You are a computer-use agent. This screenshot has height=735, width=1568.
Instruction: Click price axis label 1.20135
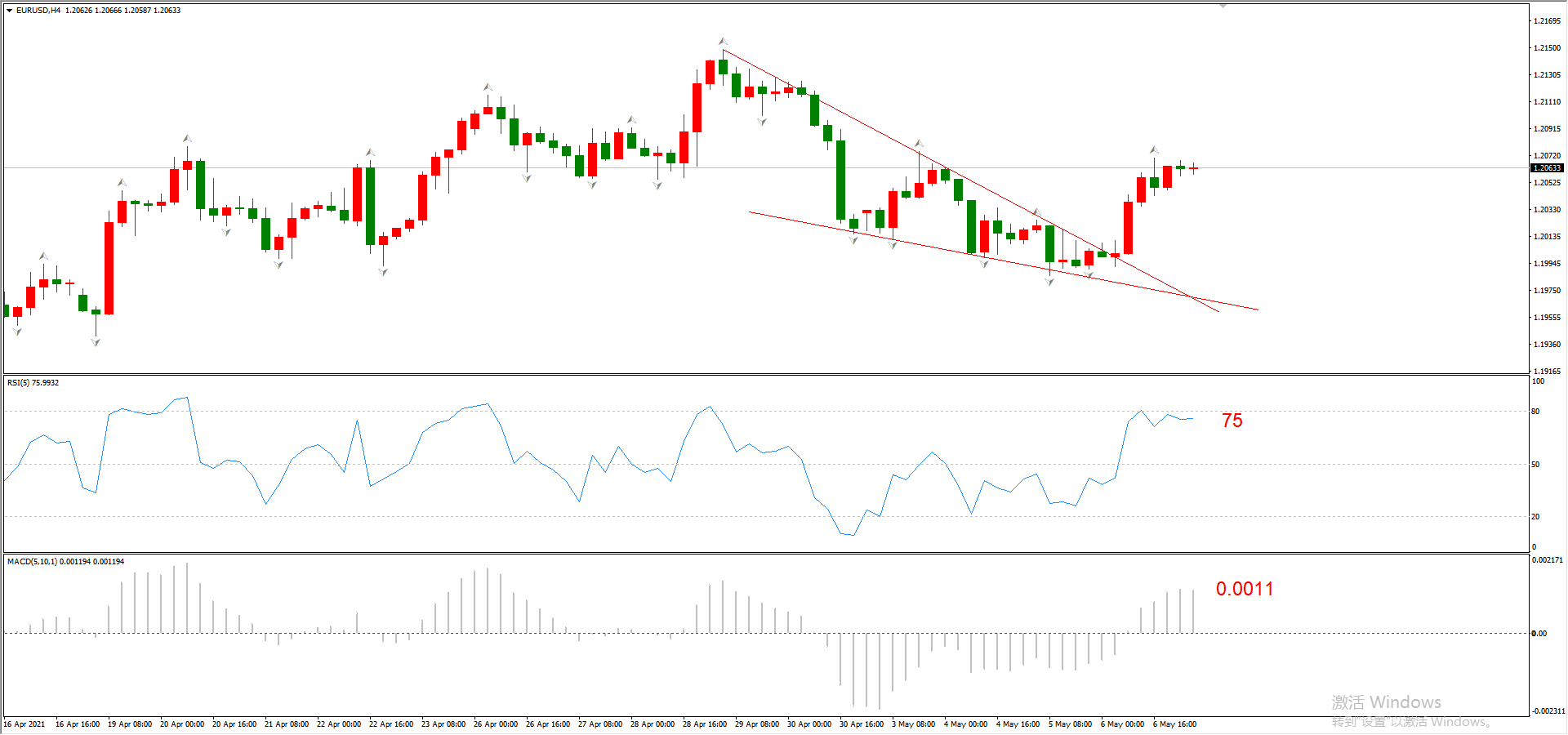coord(1547,237)
